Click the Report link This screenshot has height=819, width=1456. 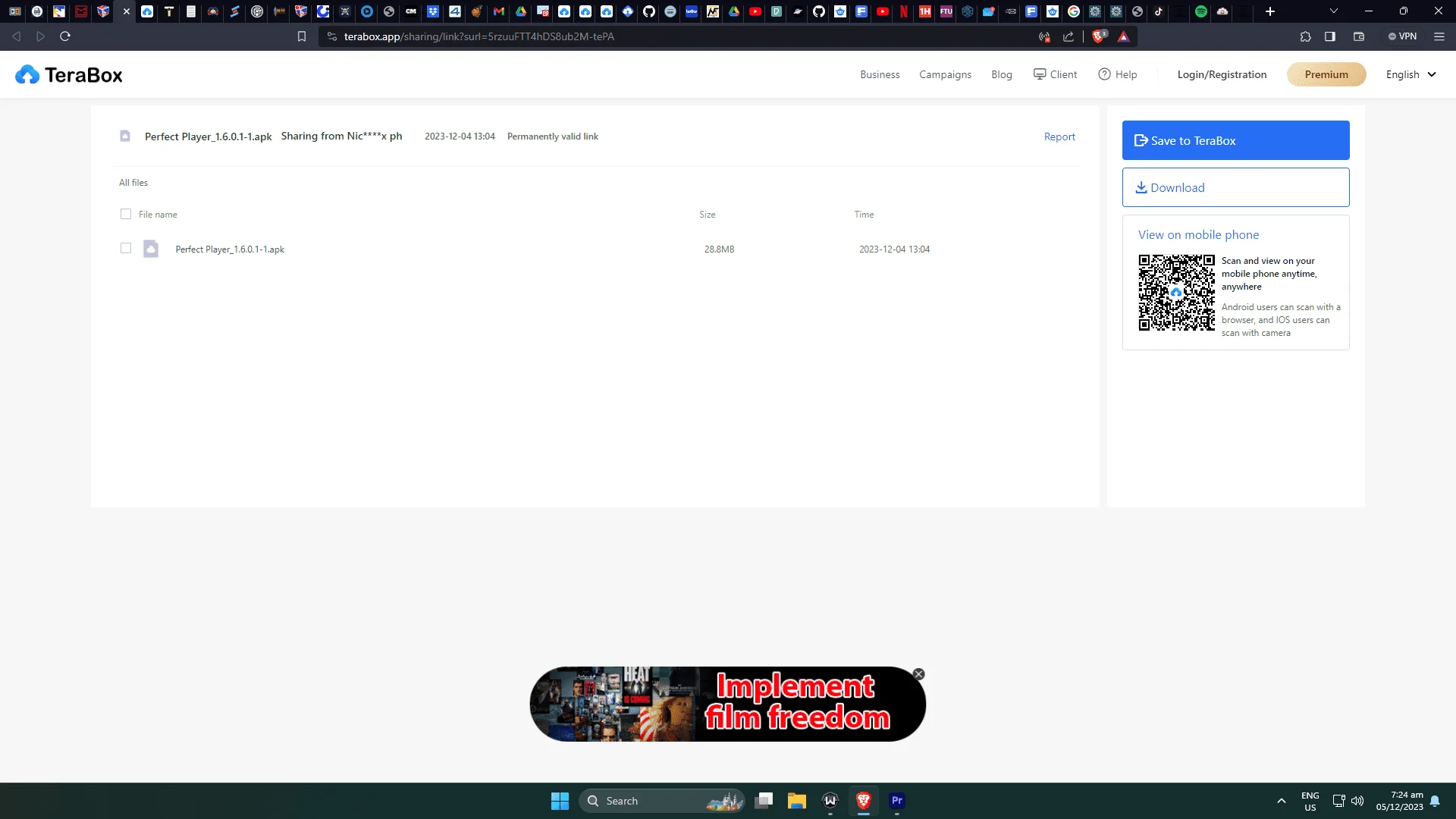coord(1059,136)
